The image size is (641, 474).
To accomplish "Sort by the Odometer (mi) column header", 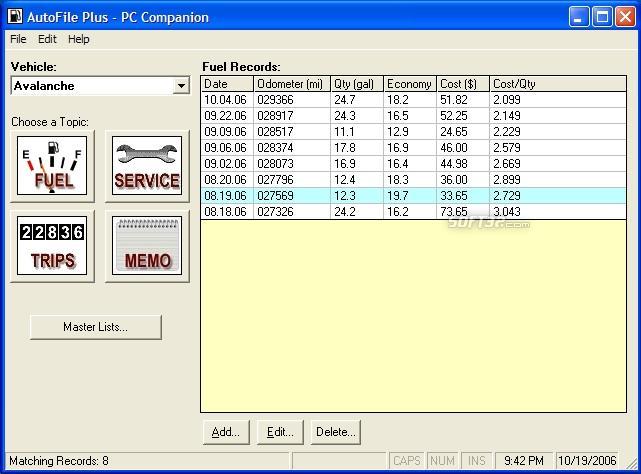I will point(292,84).
